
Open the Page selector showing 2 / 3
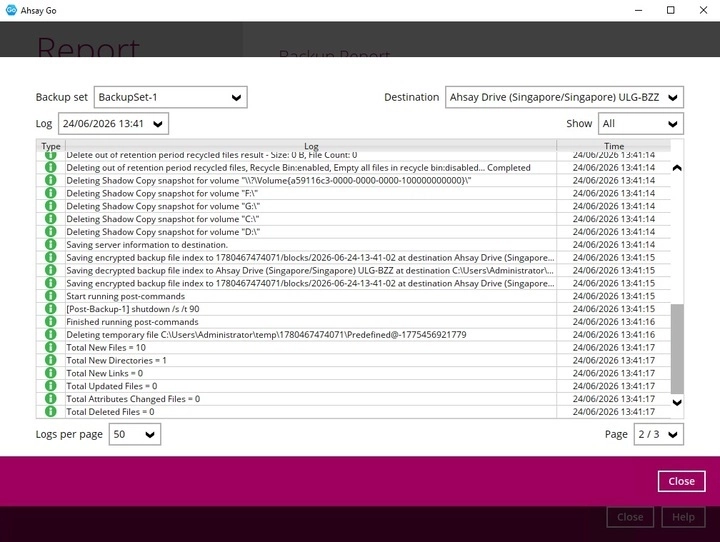point(658,434)
